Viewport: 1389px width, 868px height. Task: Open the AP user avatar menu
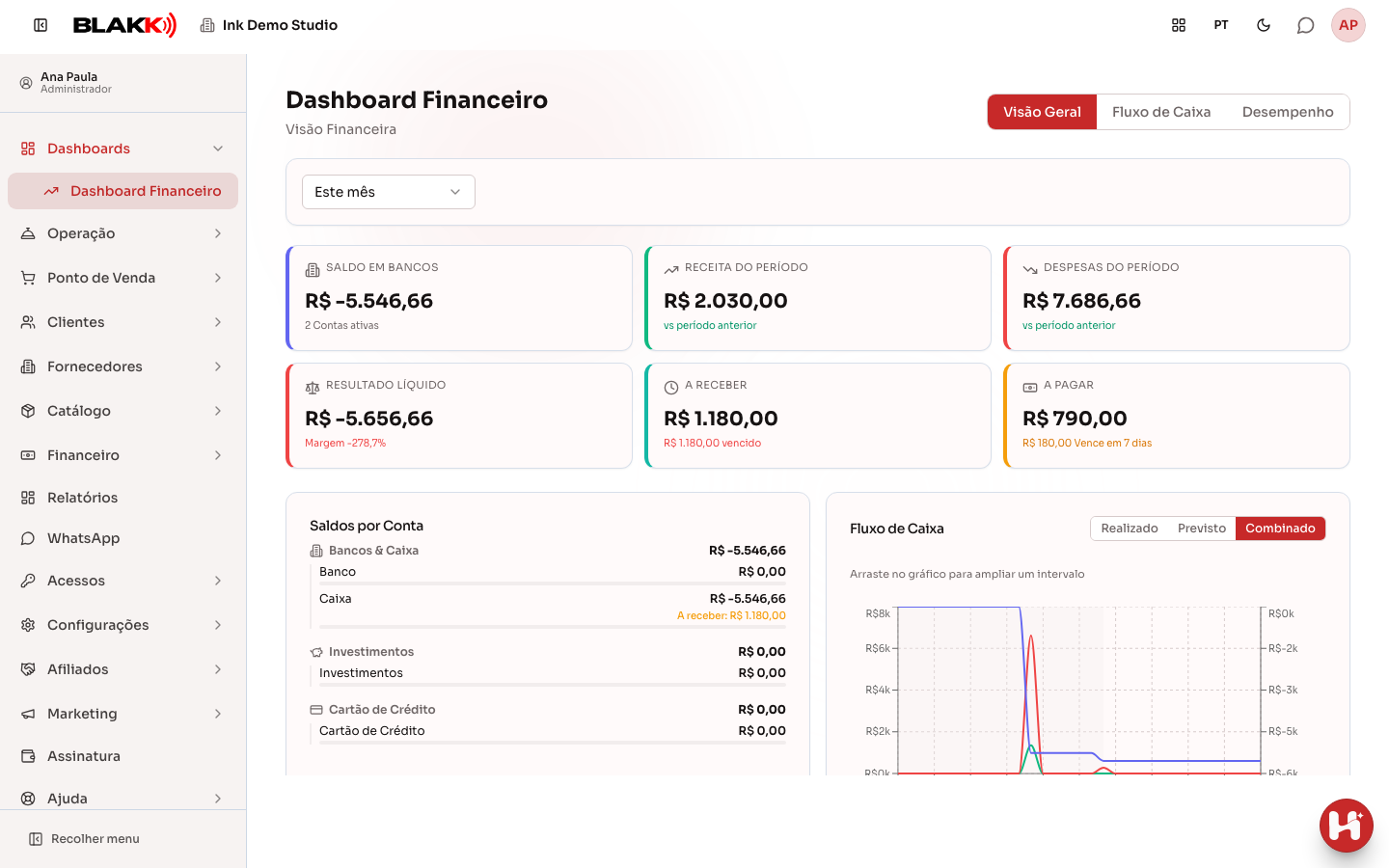pos(1348,25)
